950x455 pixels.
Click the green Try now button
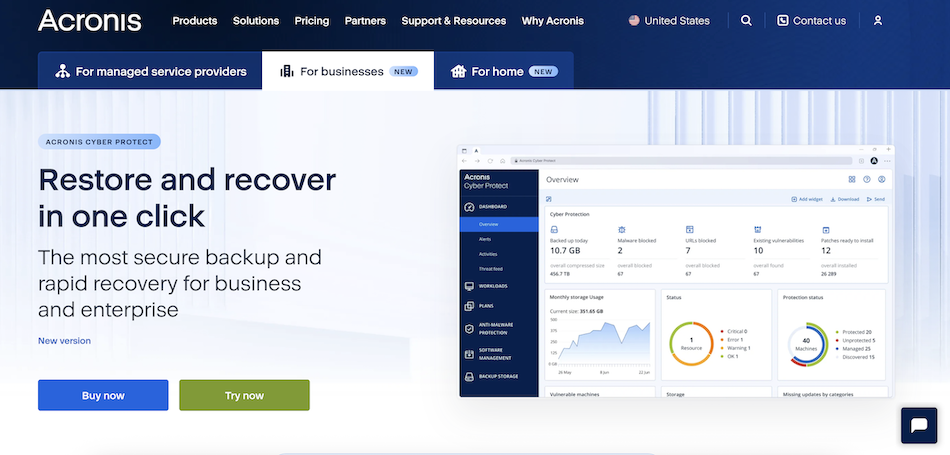[244, 395]
